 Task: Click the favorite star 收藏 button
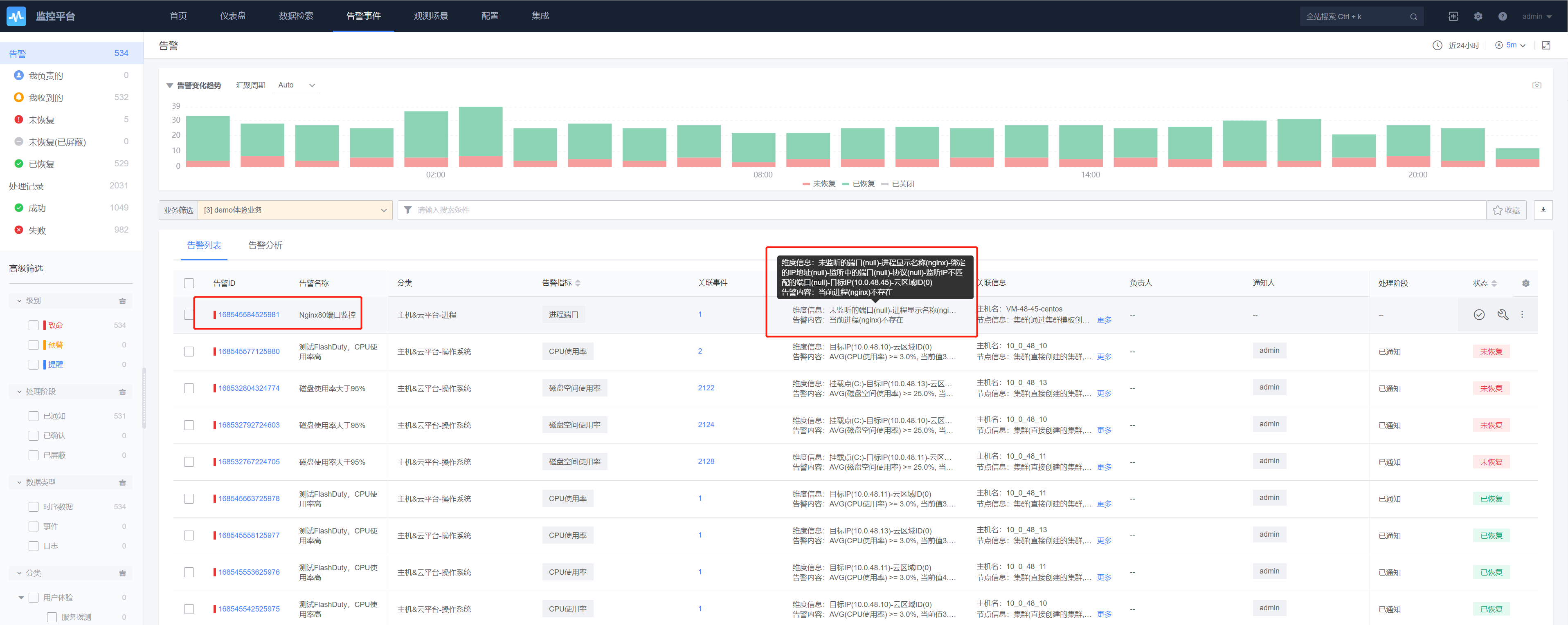tap(1506, 210)
